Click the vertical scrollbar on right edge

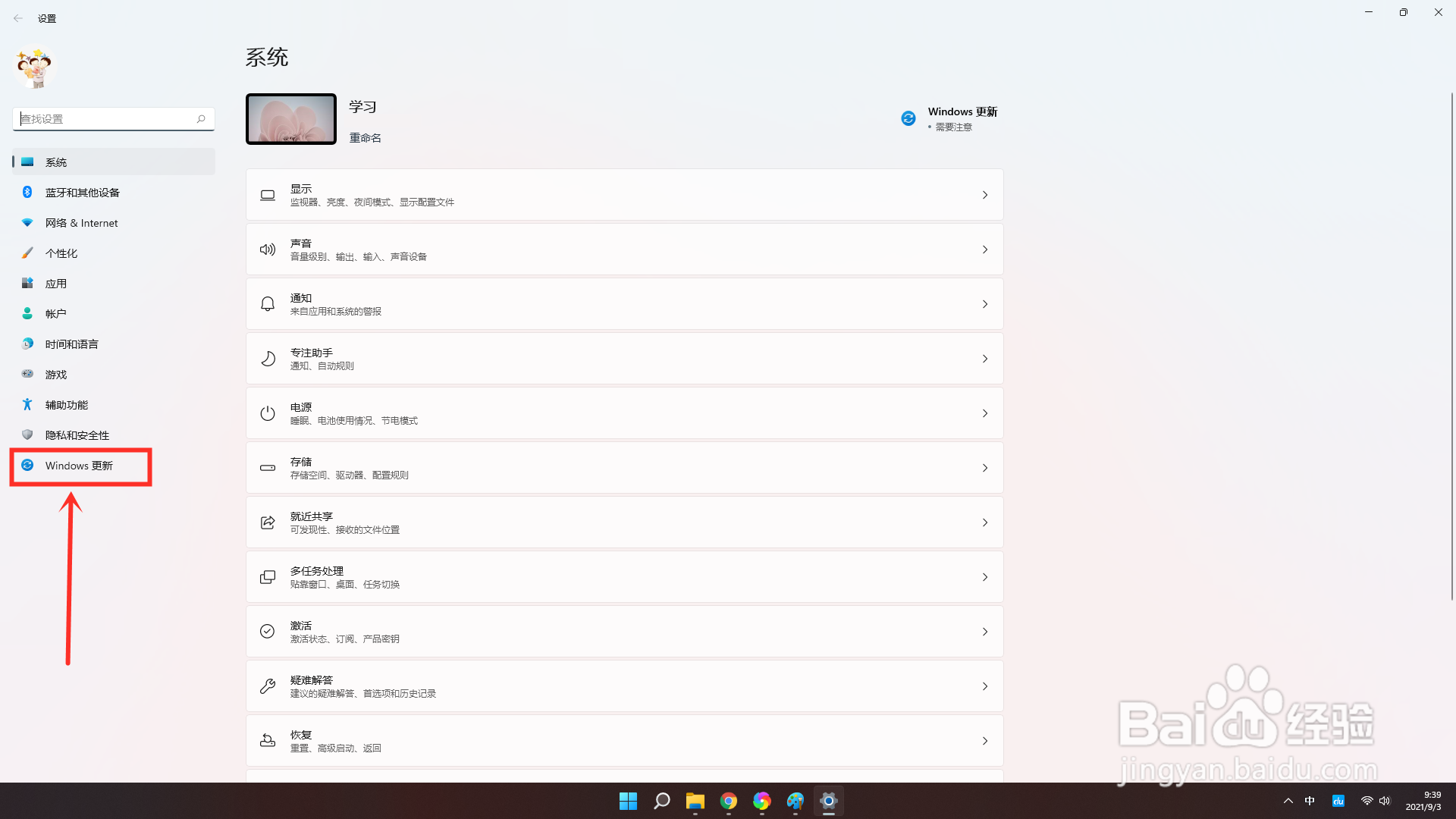(1451, 346)
